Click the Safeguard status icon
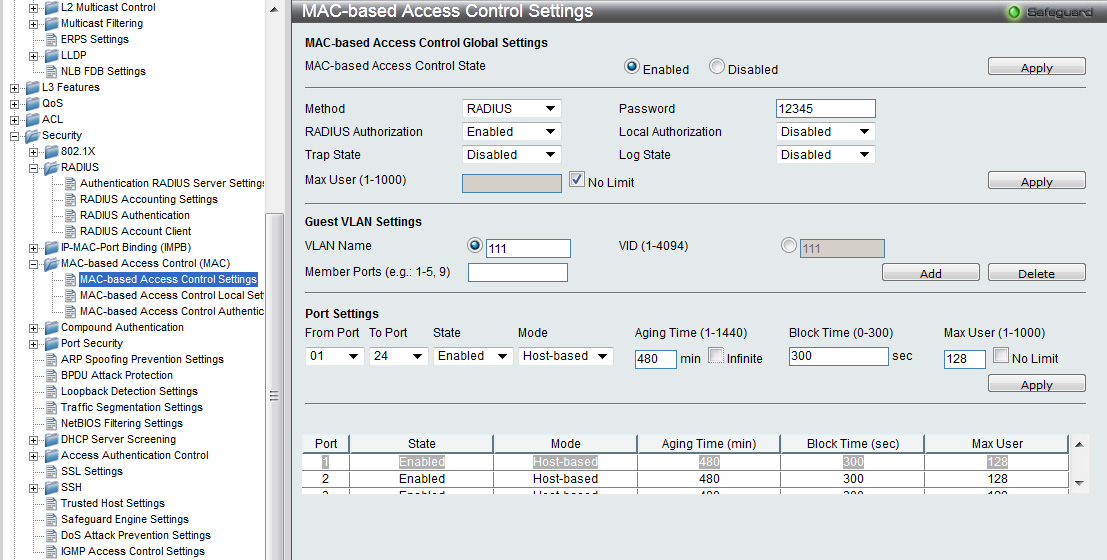 [1014, 12]
